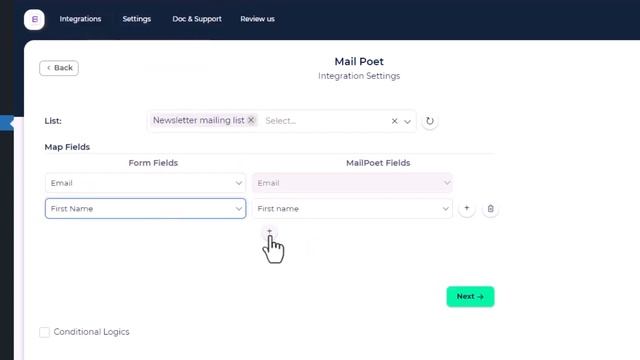Click the List: label
Screen dimensions: 640x360
click(53, 121)
